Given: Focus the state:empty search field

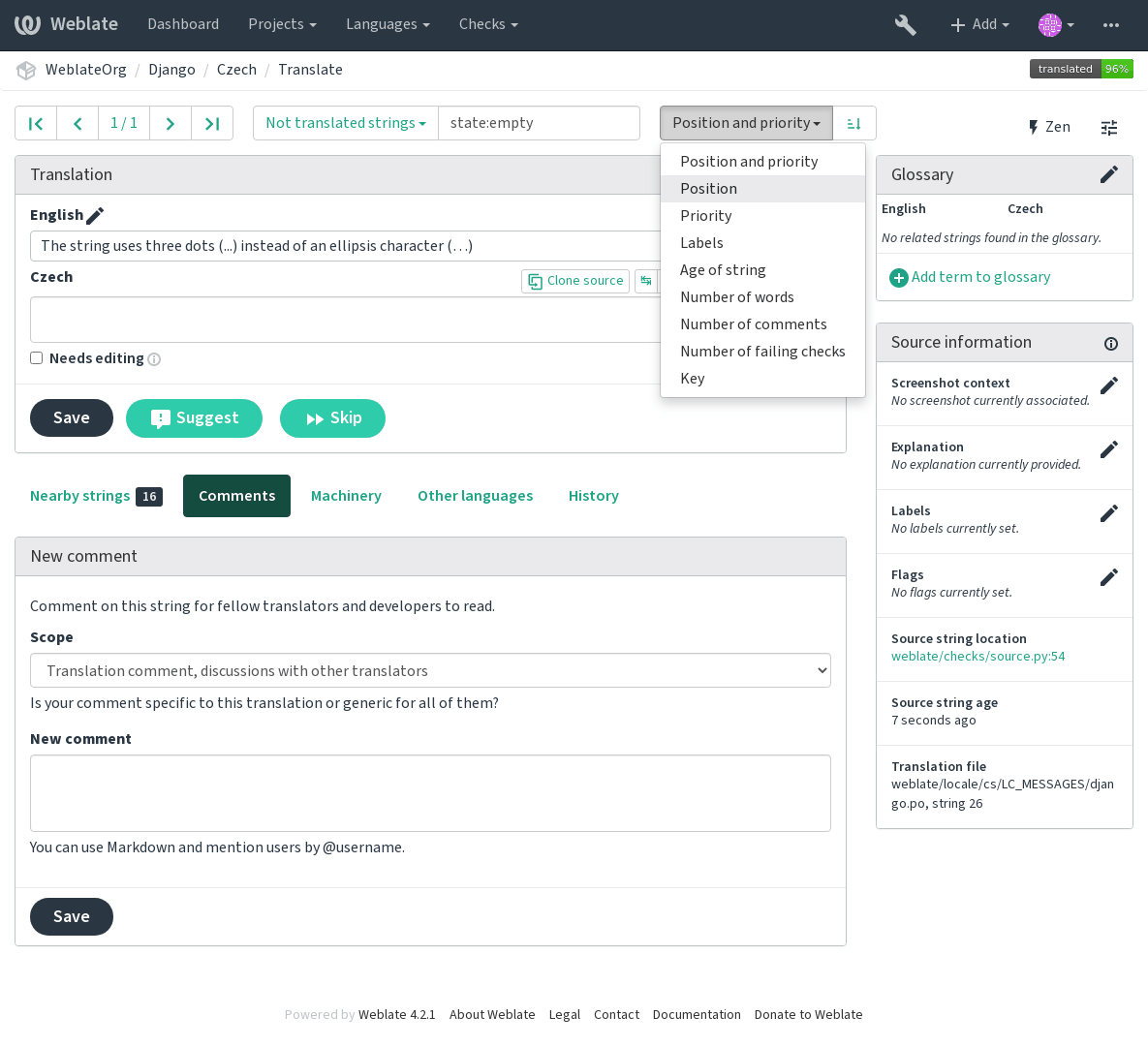Looking at the screenshot, I should pyautogui.click(x=539, y=123).
